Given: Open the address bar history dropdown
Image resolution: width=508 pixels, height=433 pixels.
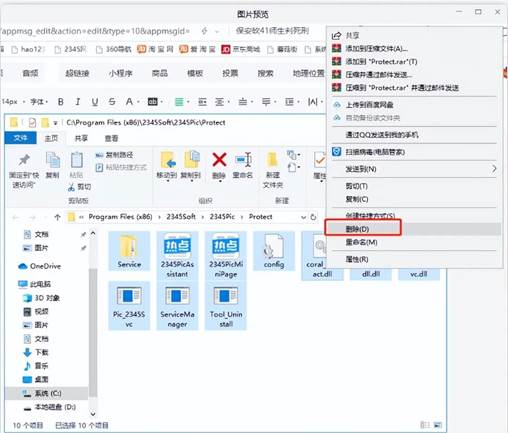Looking at the screenshot, I should (303, 217).
